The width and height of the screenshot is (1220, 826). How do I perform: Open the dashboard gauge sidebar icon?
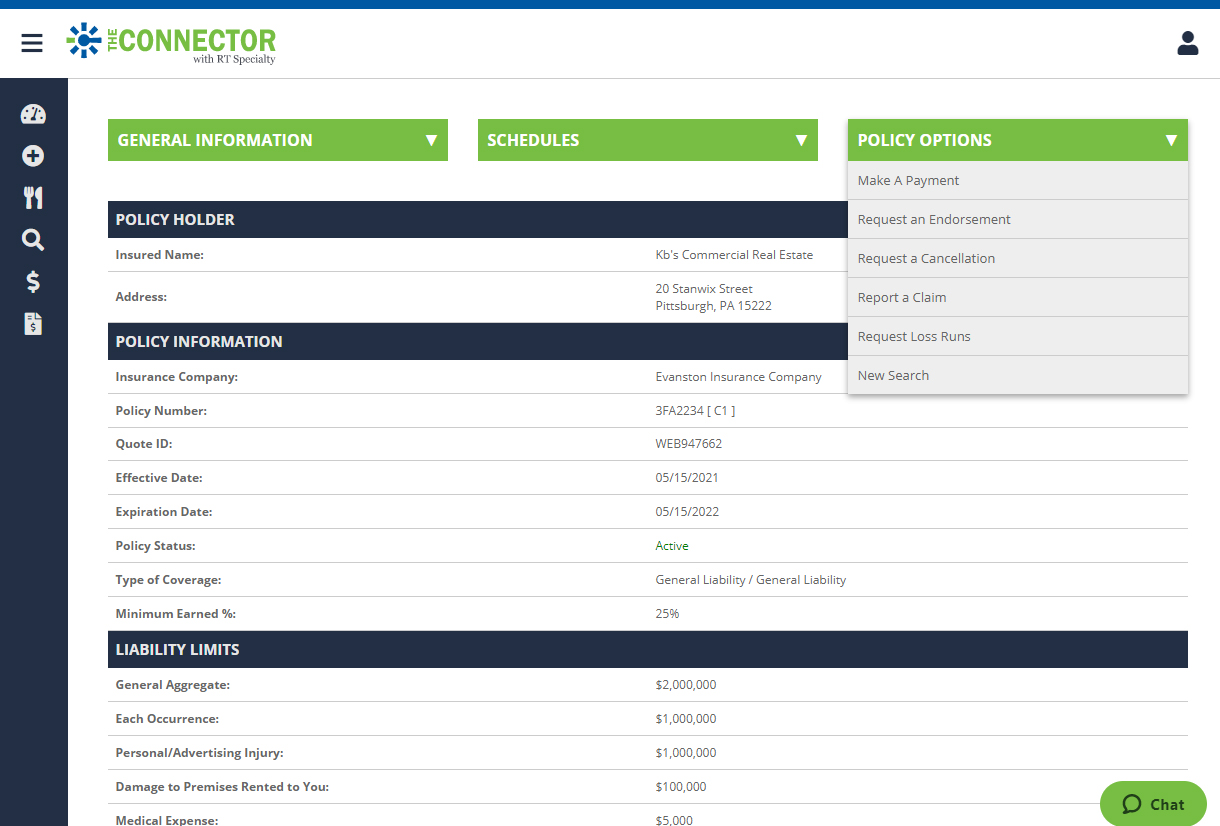(33, 114)
